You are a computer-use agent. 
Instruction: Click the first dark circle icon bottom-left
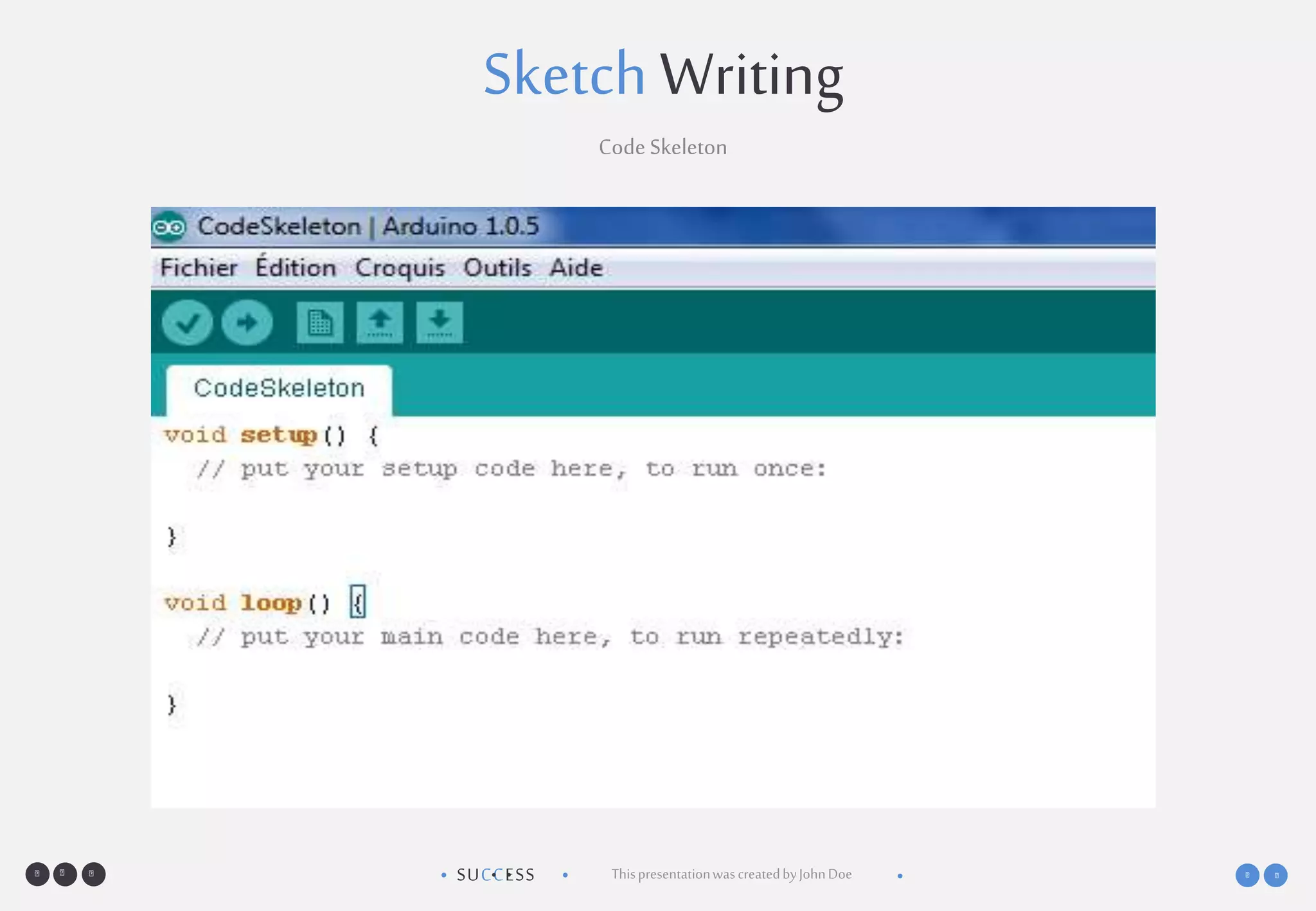[x=37, y=874]
